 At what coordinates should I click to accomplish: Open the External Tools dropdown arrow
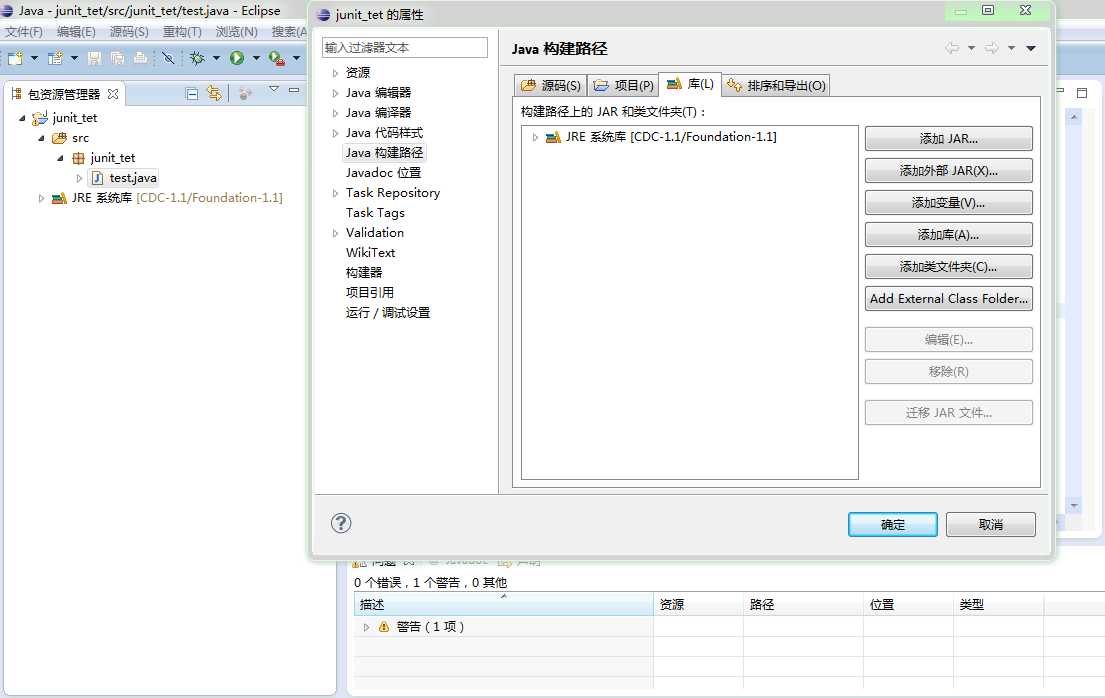(296, 58)
